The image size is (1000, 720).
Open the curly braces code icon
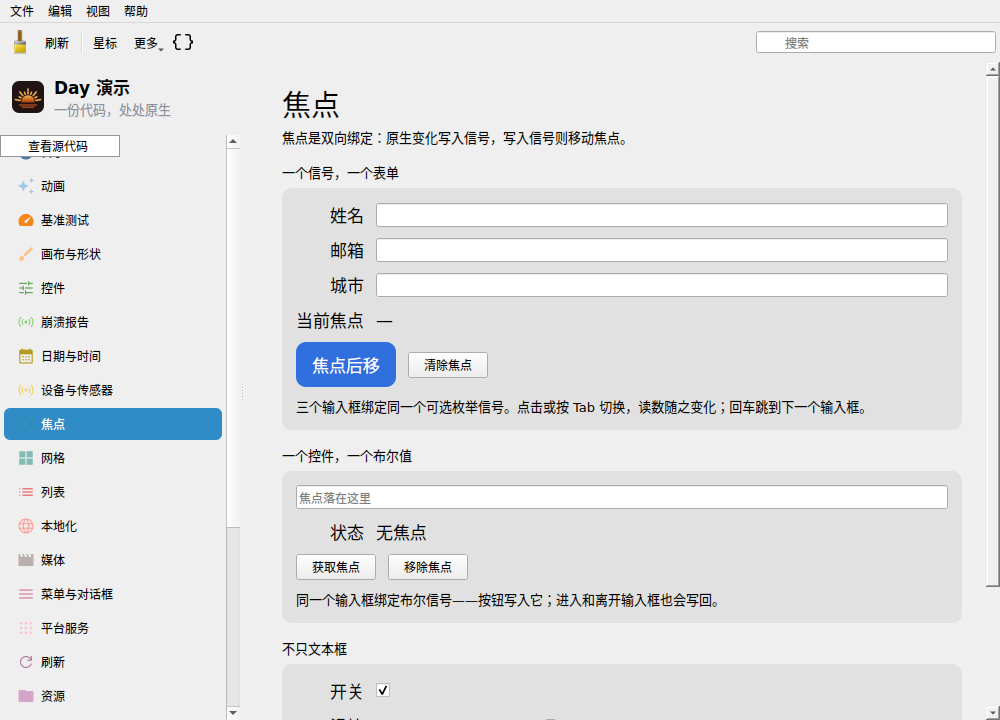coord(183,43)
